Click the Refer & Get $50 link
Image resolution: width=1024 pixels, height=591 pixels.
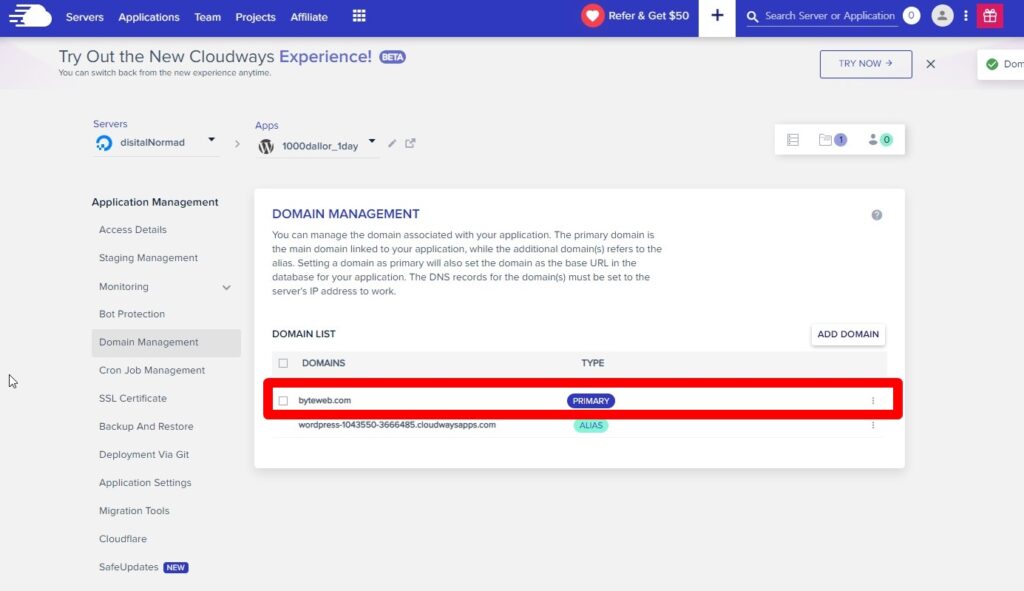648,16
